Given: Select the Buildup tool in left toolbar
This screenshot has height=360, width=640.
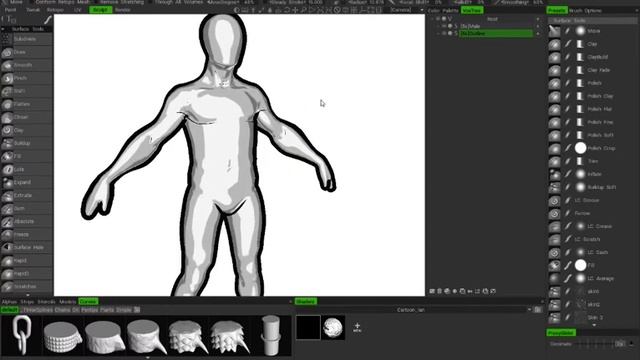Looking at the screenshot, I should tap(27, 143).
